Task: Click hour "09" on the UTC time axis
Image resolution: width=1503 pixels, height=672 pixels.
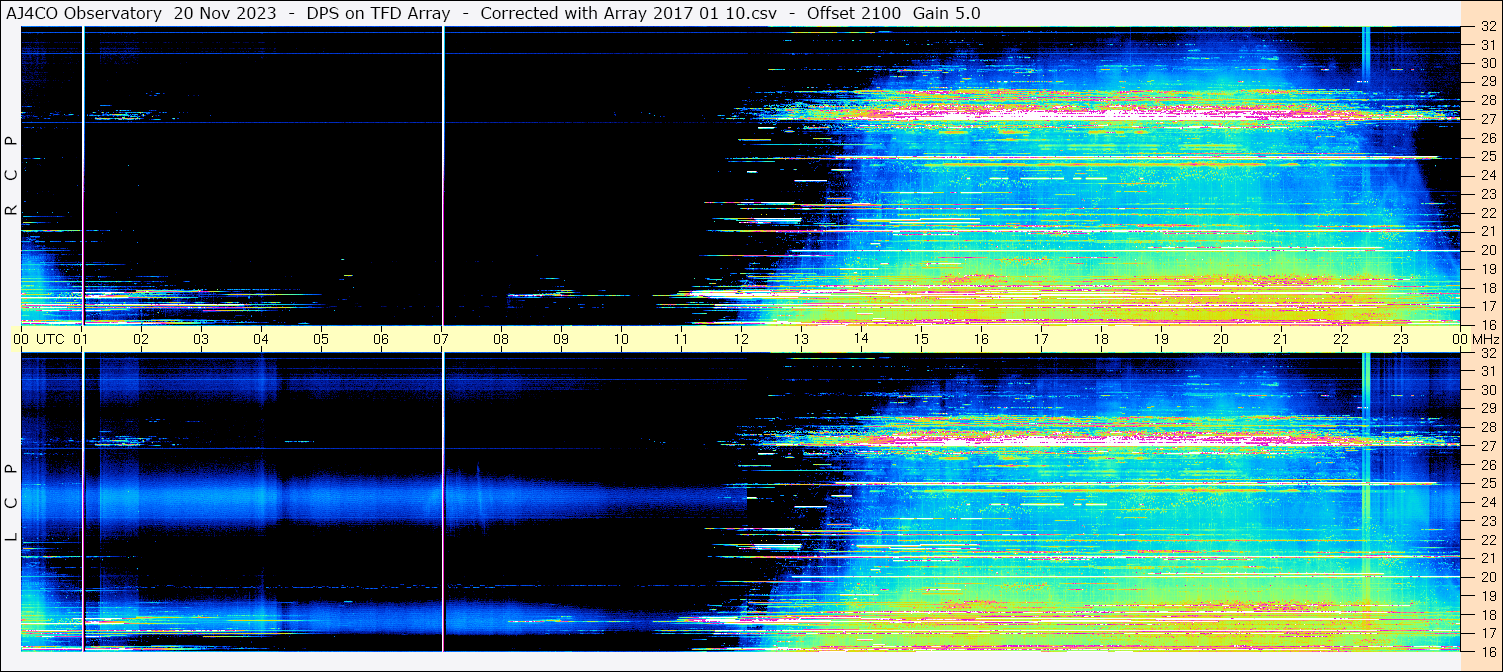Action: [x=561, y=339]
